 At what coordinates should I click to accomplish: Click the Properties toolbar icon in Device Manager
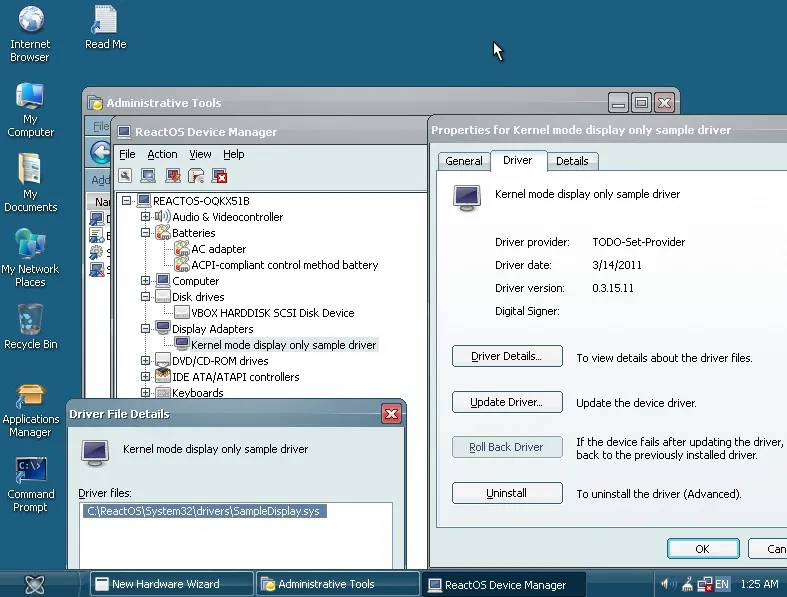tap(126, 176)
